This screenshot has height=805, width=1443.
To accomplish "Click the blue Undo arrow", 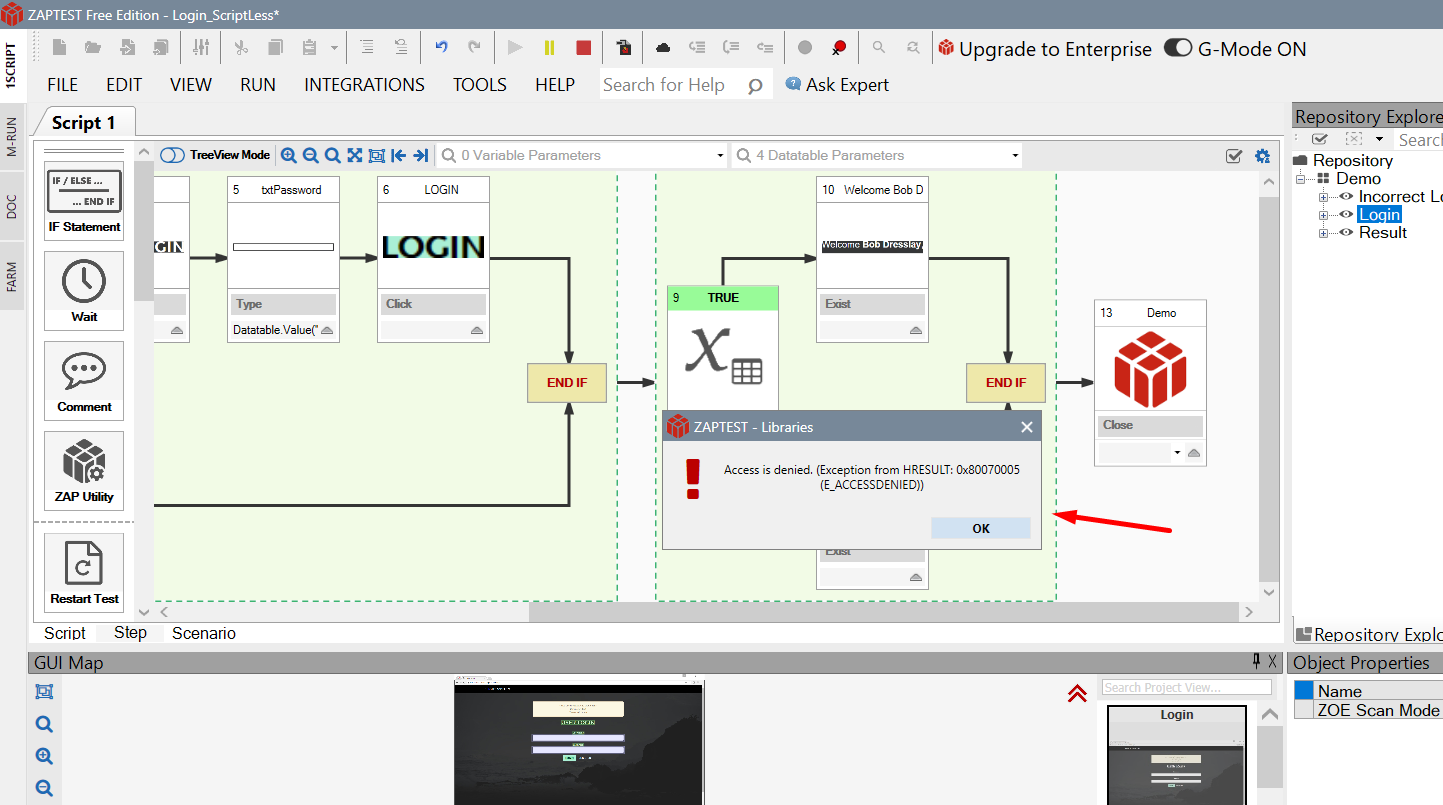I will 441,47.
